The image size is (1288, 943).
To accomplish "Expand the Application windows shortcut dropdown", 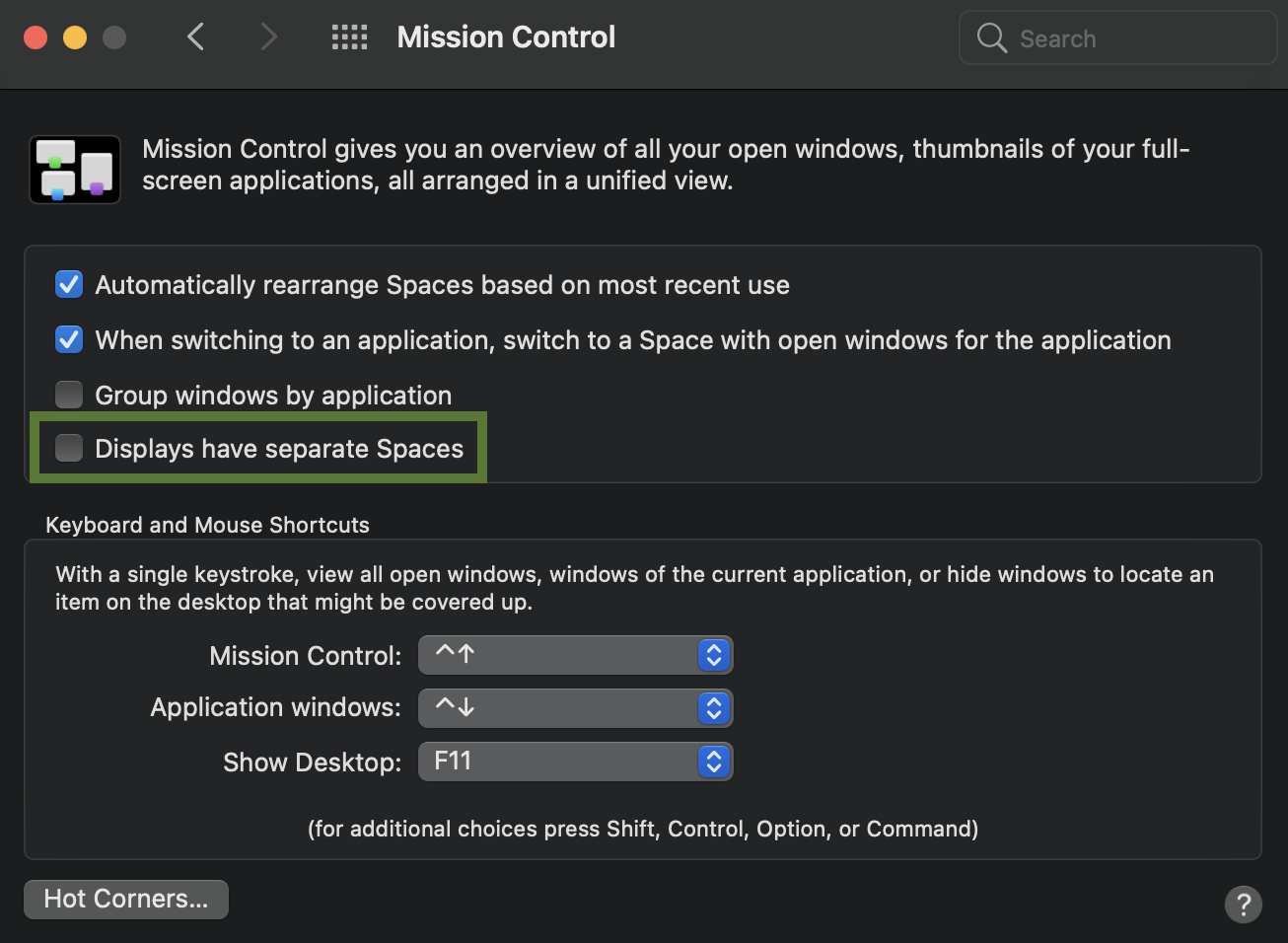I will (575, 708).
